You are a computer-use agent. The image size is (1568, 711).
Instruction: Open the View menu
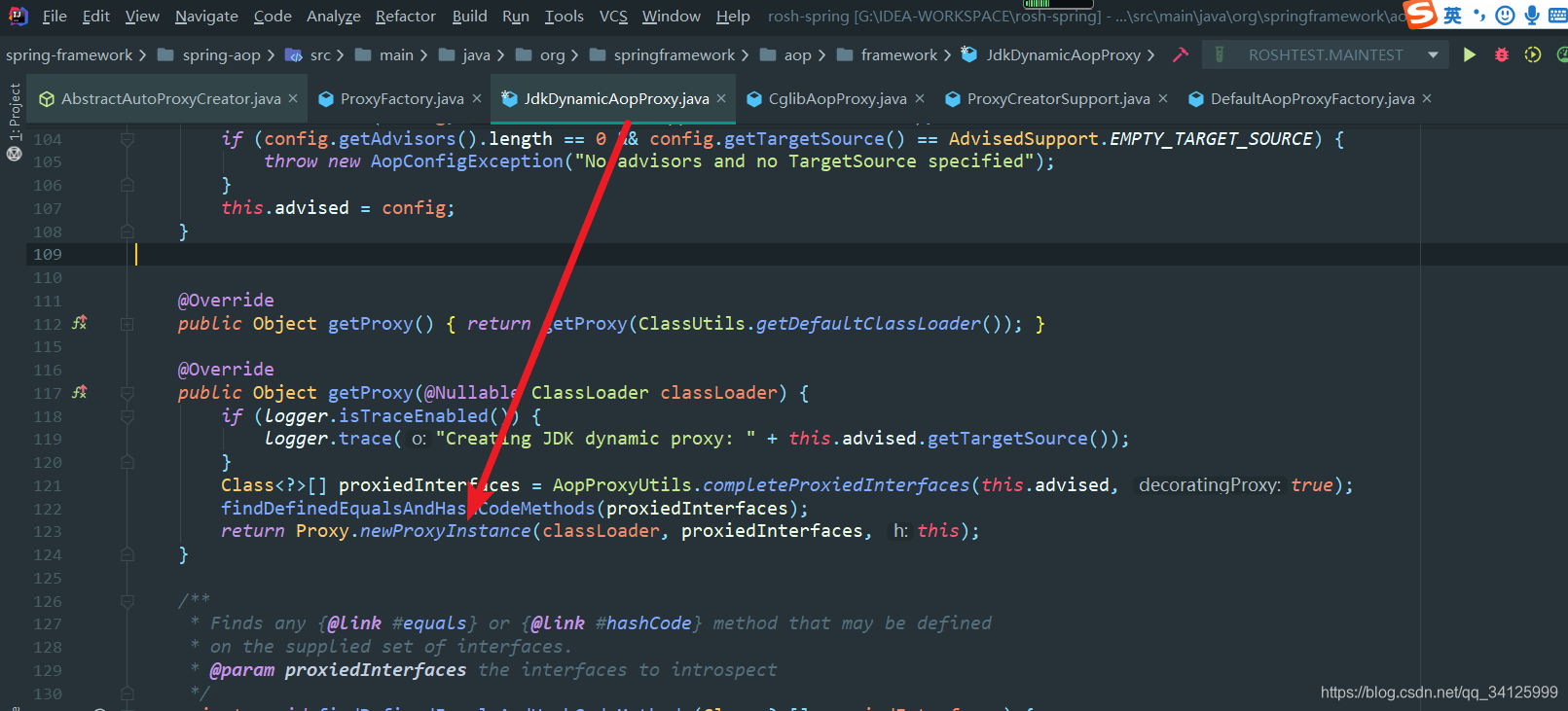click(142, 16)
